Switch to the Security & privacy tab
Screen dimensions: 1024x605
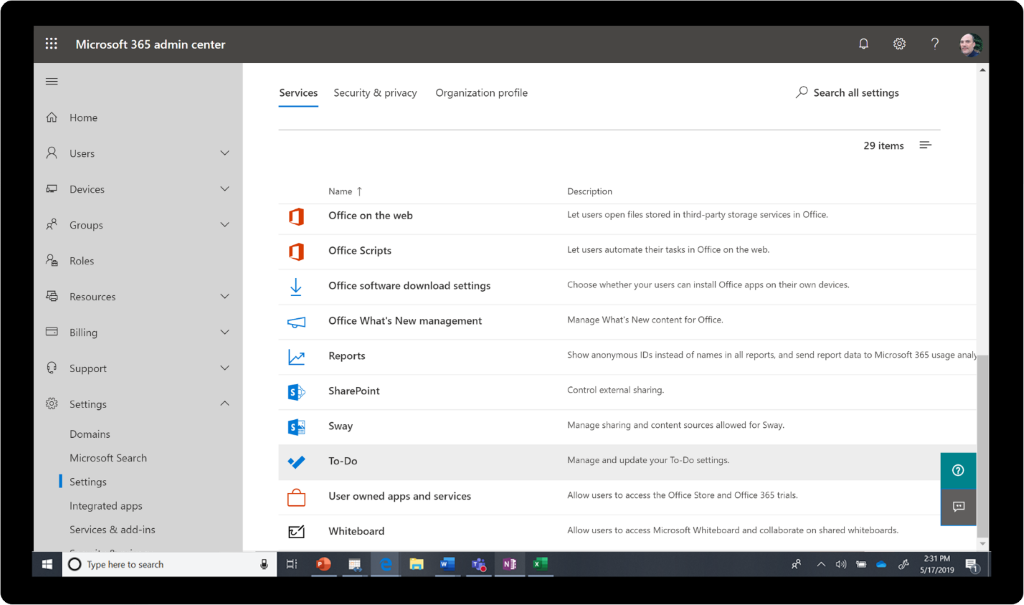(375, 92)
